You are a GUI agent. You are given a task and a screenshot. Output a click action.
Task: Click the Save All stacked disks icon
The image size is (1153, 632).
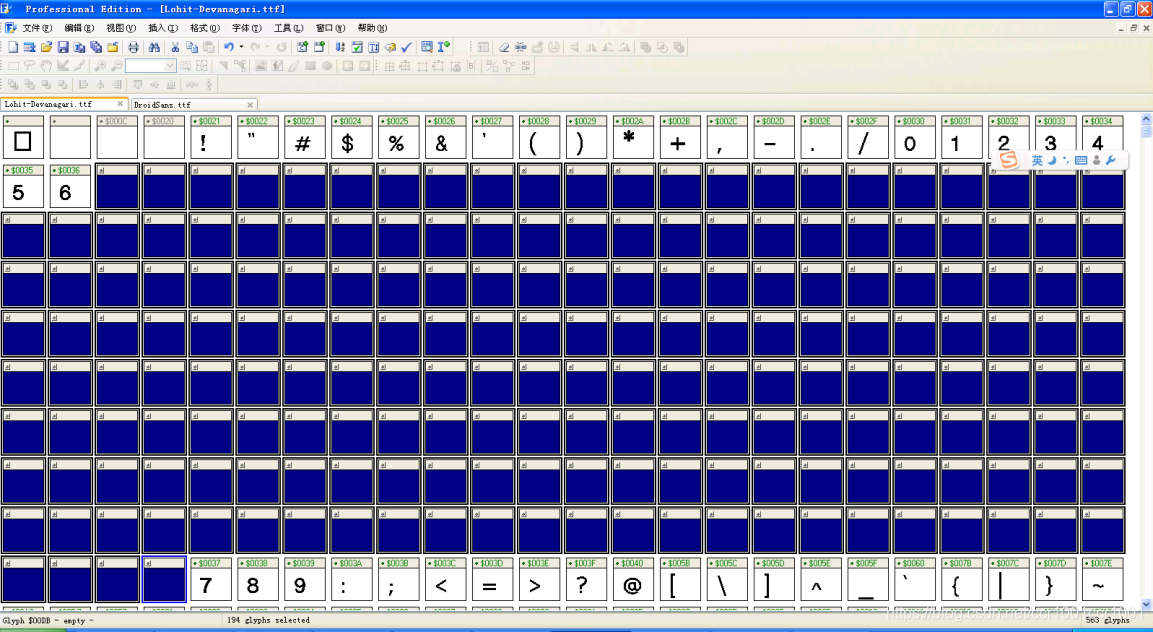click(x=96, y=47)
